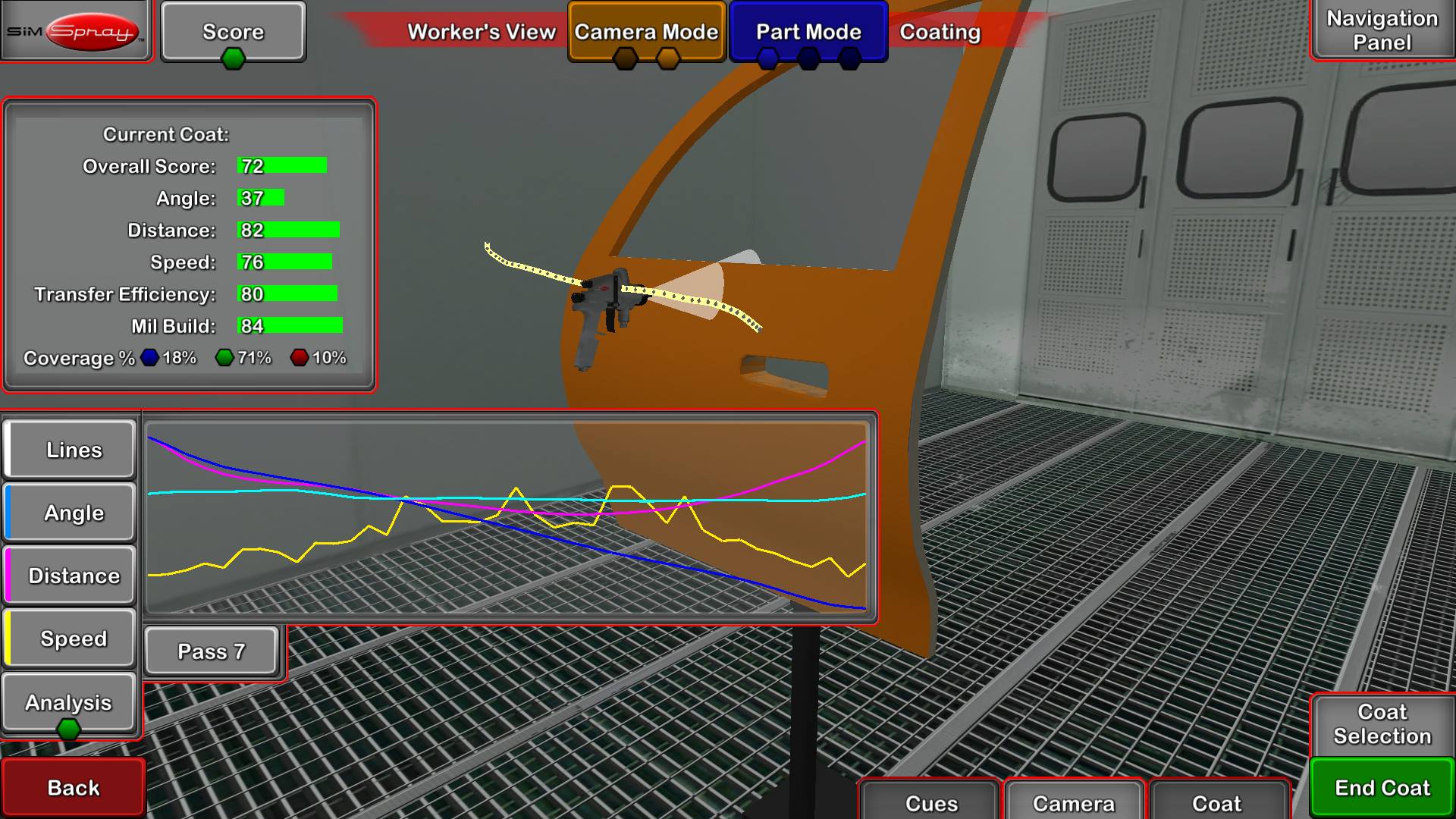
Task: Click the second hexagon under Camera Mode
Action: coord(668,58)
